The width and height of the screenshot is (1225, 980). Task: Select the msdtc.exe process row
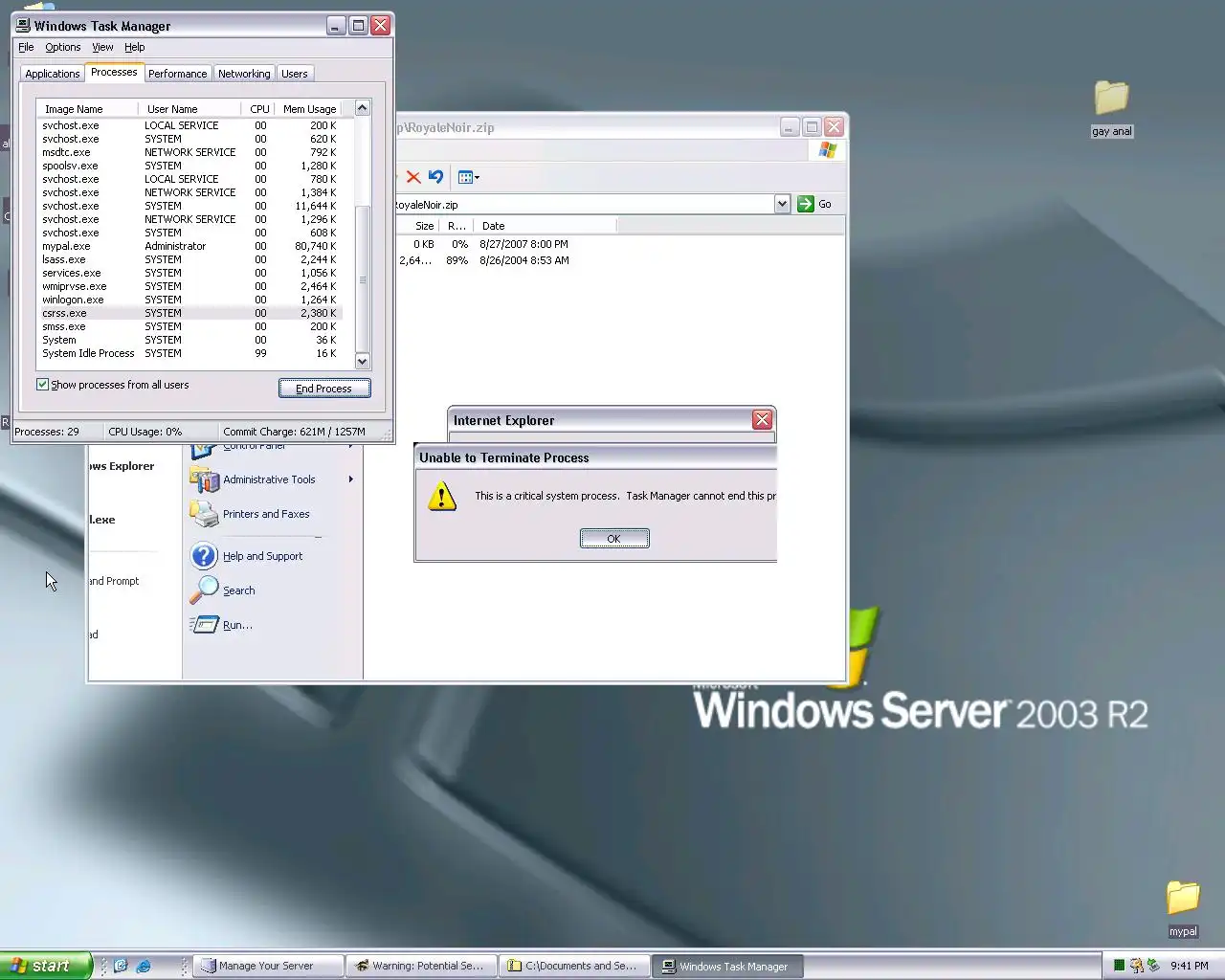point(189,152)
